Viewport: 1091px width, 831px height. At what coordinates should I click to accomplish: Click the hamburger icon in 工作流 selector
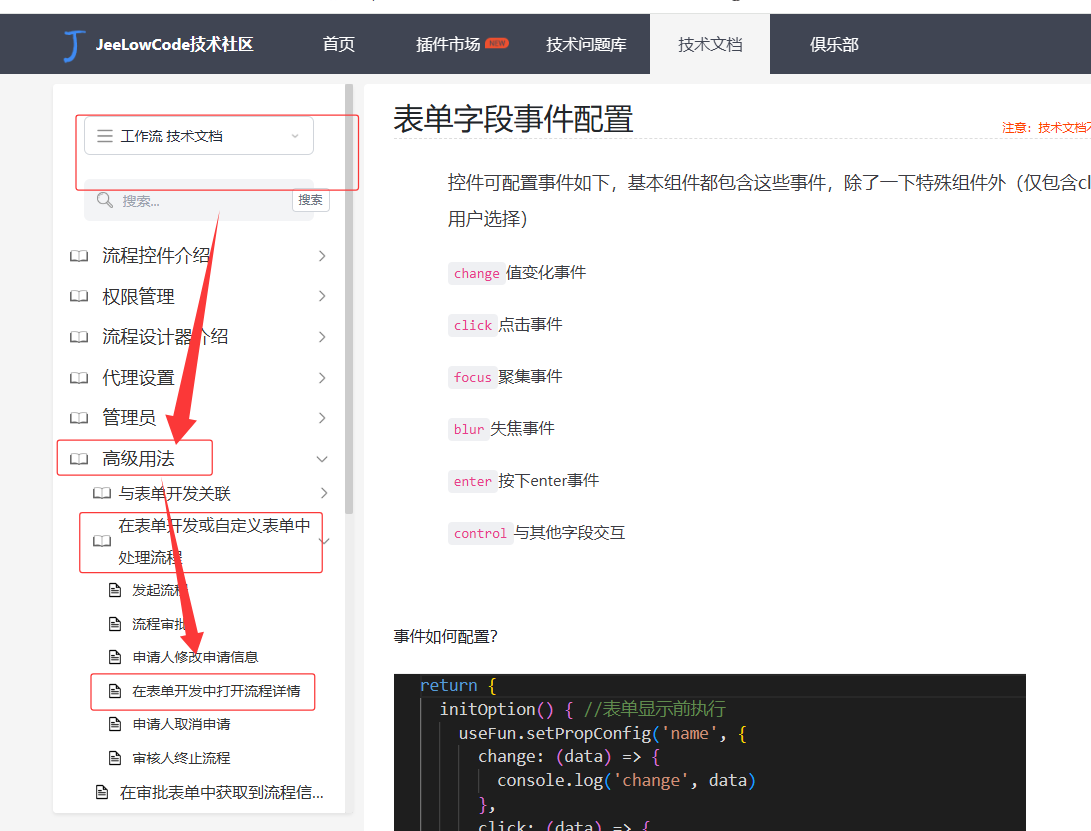(104, 136)
